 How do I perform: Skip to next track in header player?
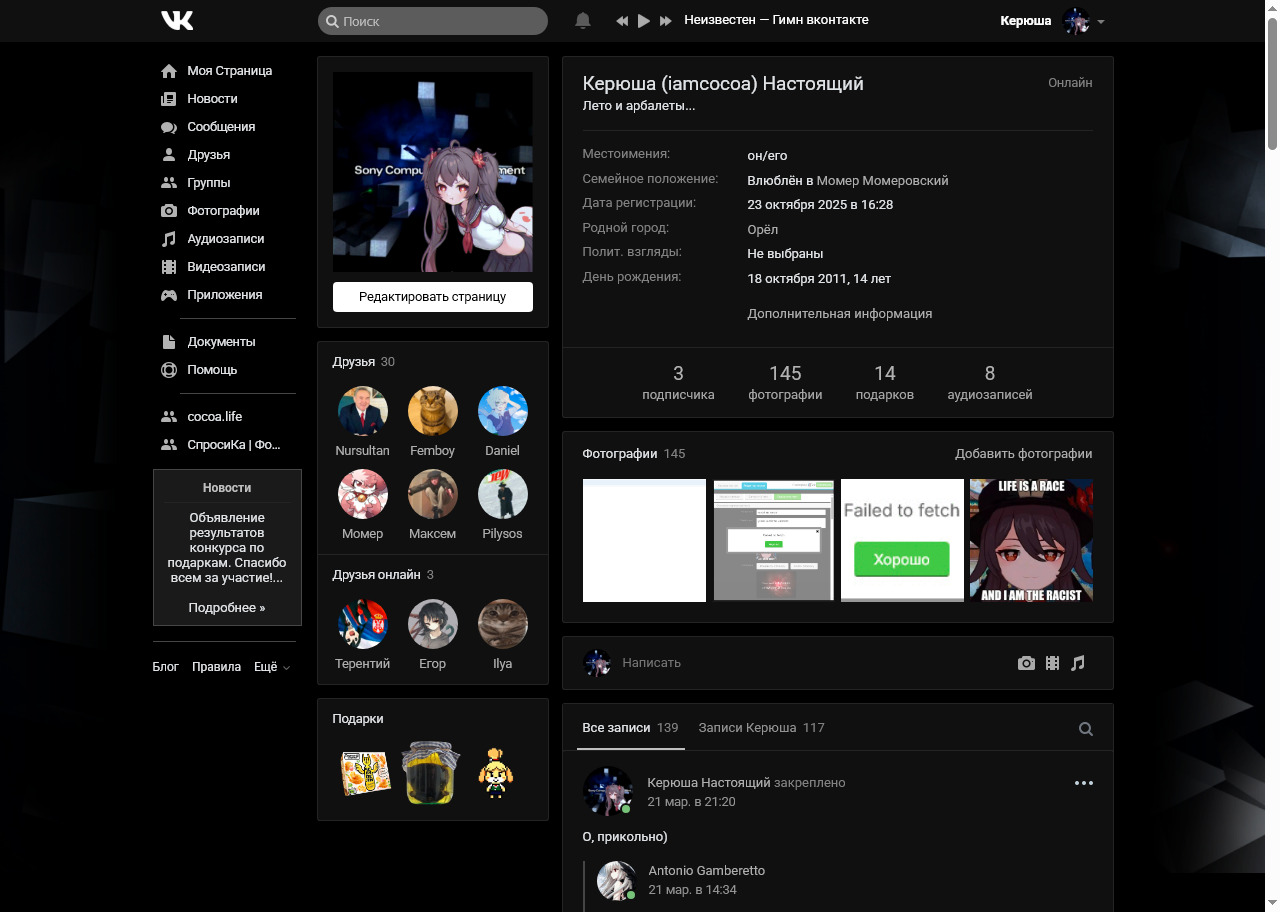coord(666,21)
